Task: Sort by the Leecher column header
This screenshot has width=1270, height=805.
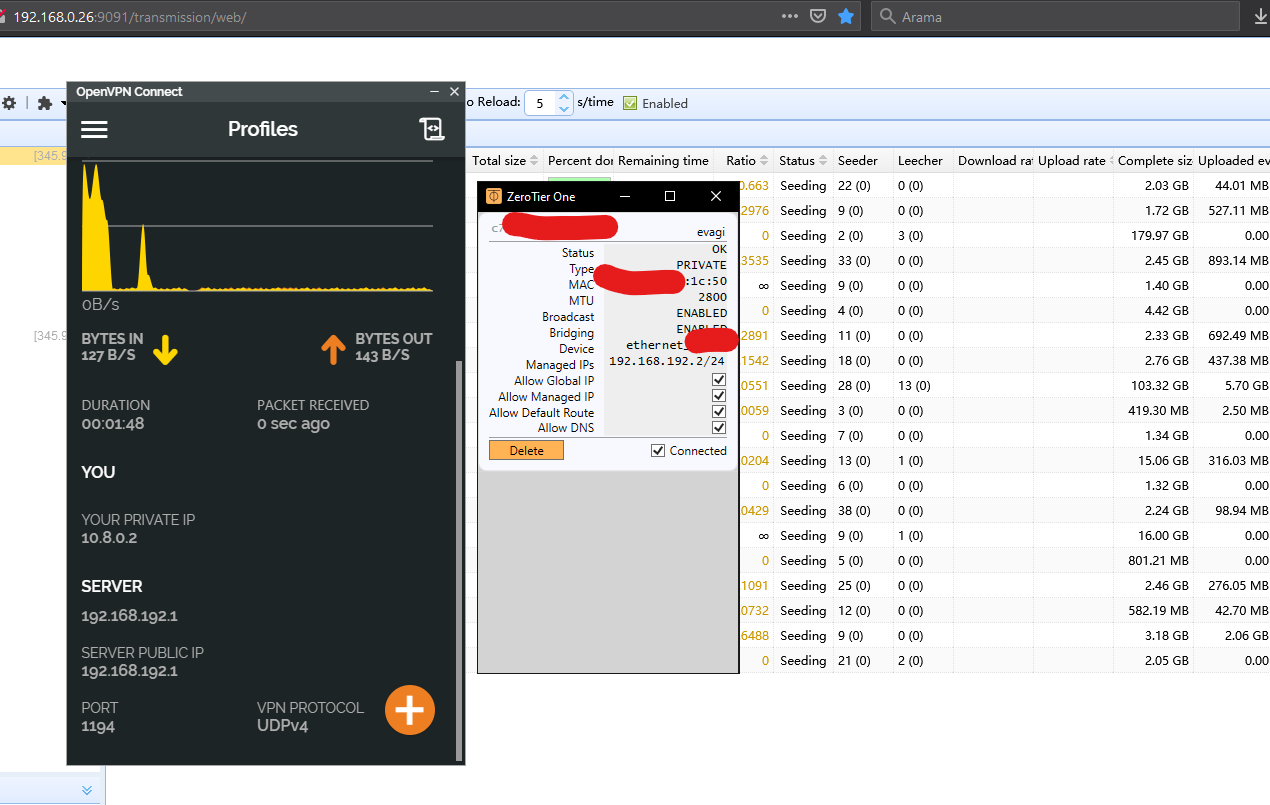Action: (920, 160)
